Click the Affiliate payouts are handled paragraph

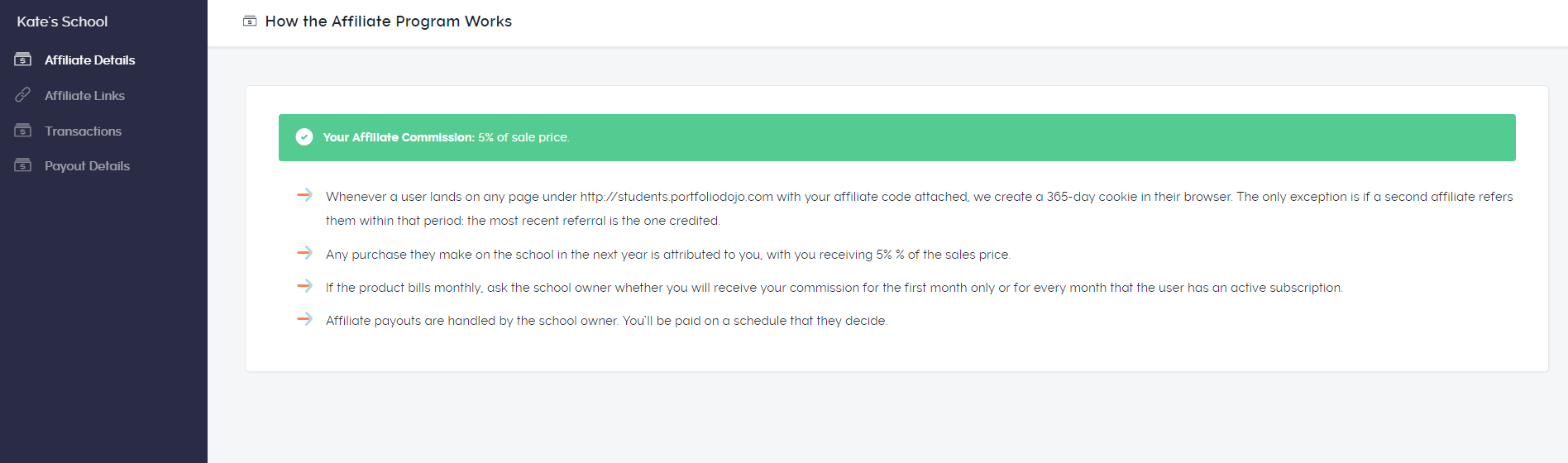pos(606,321)
